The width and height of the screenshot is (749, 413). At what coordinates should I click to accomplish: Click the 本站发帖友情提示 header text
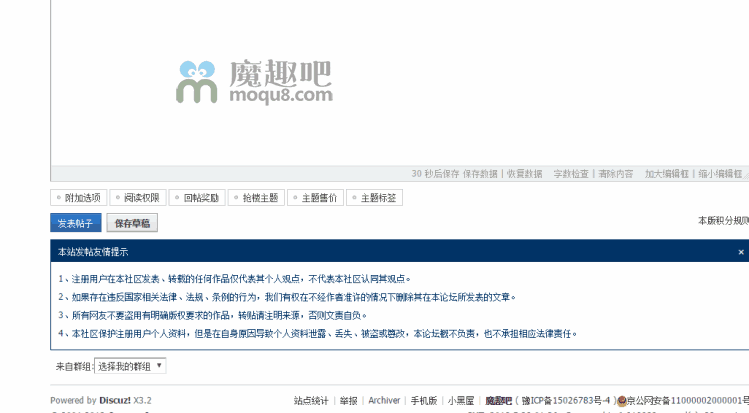tap(93, 252)
